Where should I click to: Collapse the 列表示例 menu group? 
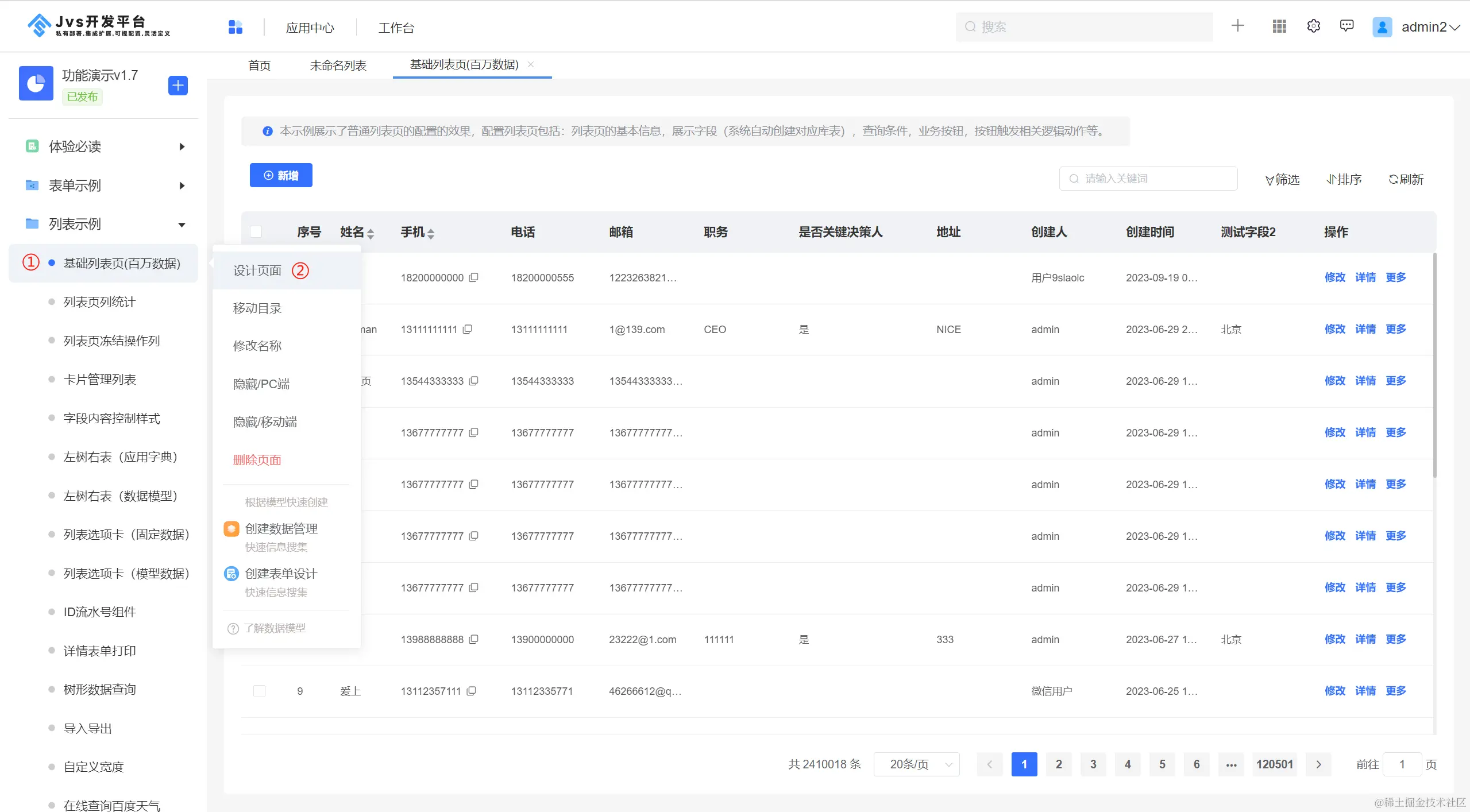point(182,225)
